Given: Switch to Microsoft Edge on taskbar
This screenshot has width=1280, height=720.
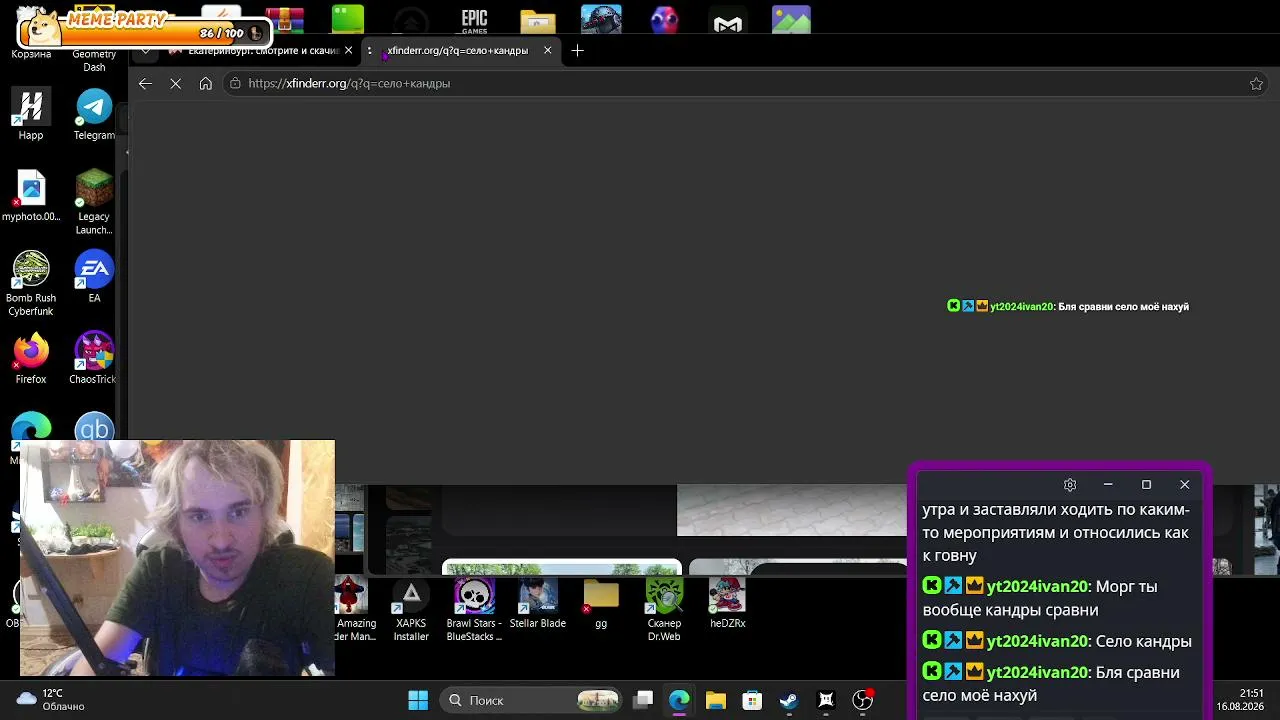Looking at the screenshot, I should 679,700.
